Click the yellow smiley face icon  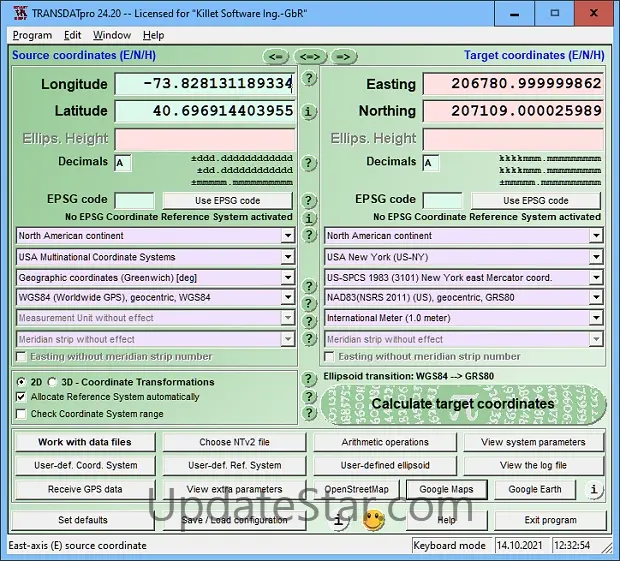click(x=374, y=520)
